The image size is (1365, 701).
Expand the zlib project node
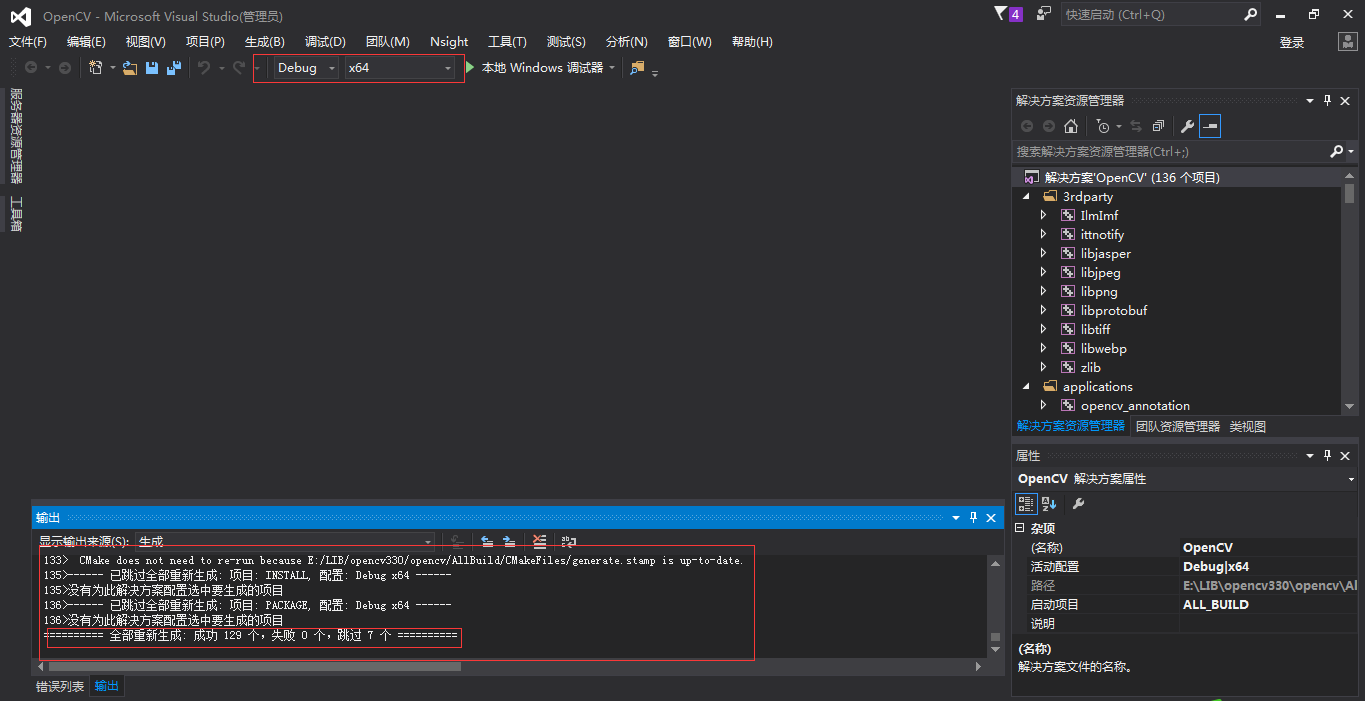coord(1044,368)
